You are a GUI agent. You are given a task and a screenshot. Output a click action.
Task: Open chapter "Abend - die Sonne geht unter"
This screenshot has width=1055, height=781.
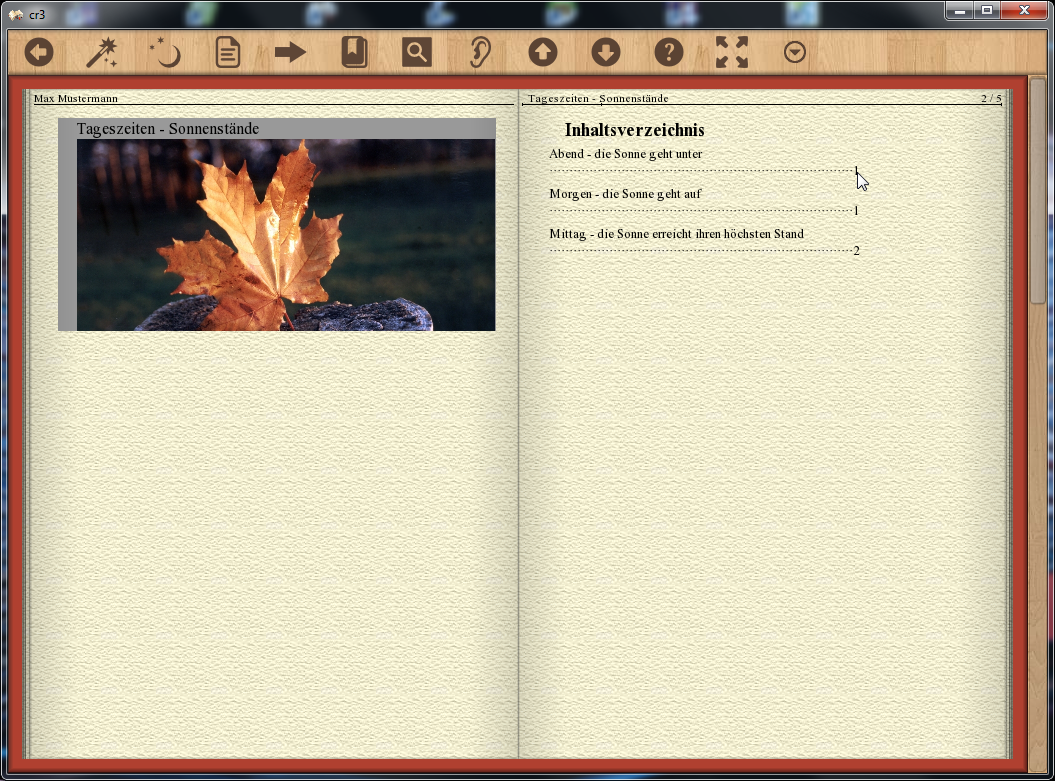coord(626,154)
